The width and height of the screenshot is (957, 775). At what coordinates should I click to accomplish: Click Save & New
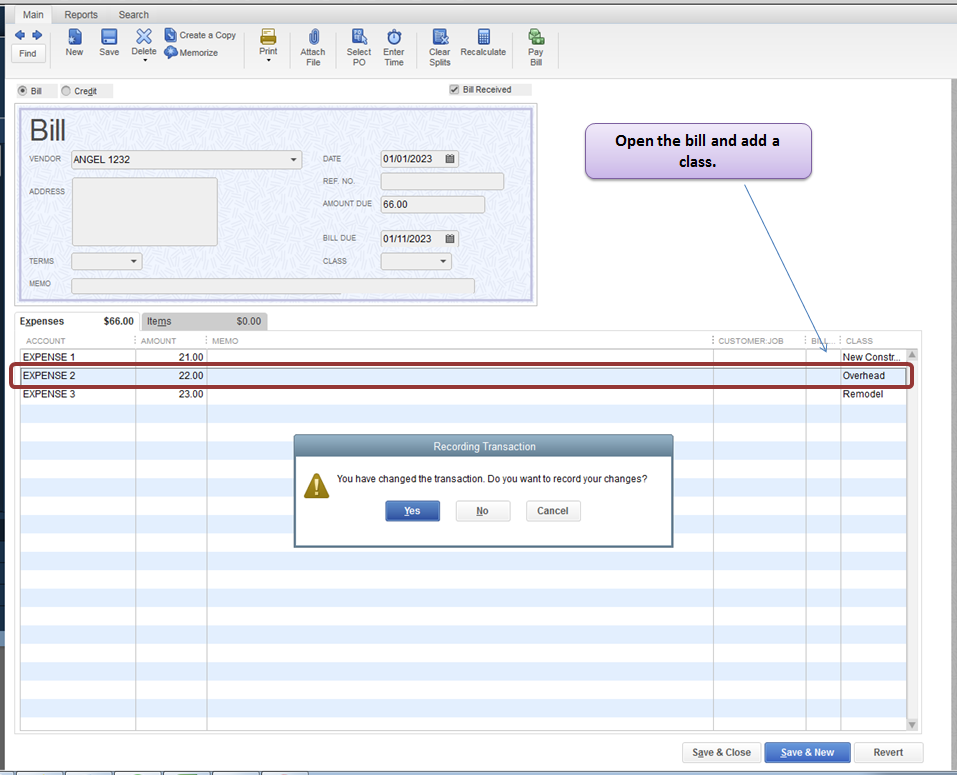tap(807, 752)
